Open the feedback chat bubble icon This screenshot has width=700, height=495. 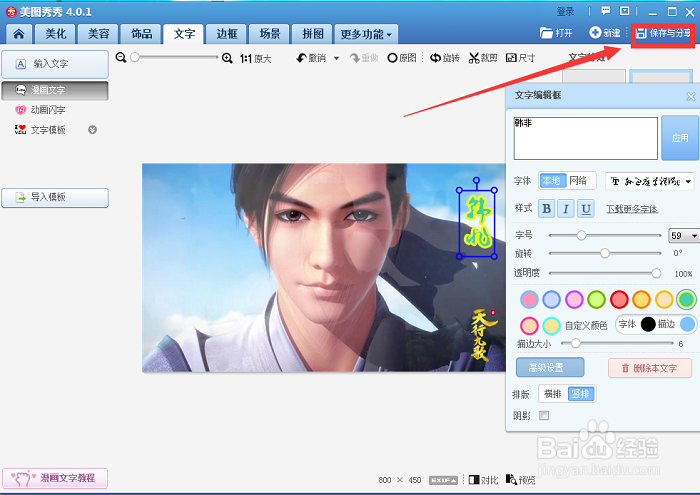[x=606, y=11]
